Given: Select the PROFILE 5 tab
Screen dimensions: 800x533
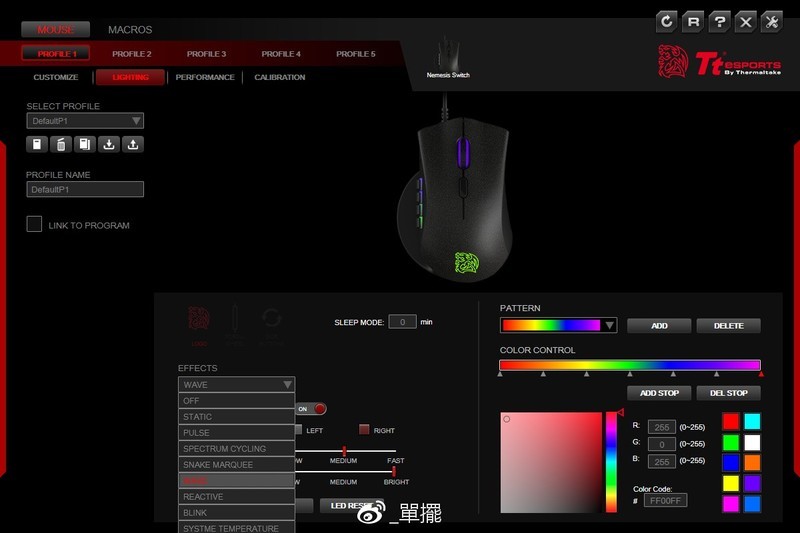Looking at the screenshot, I should pyautogui.click(x=356, y=54).
